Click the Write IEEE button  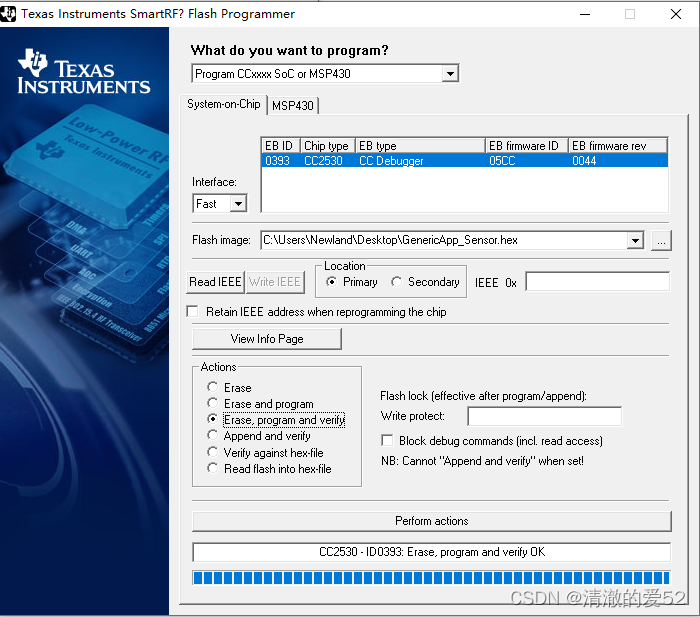click(275, 282)
